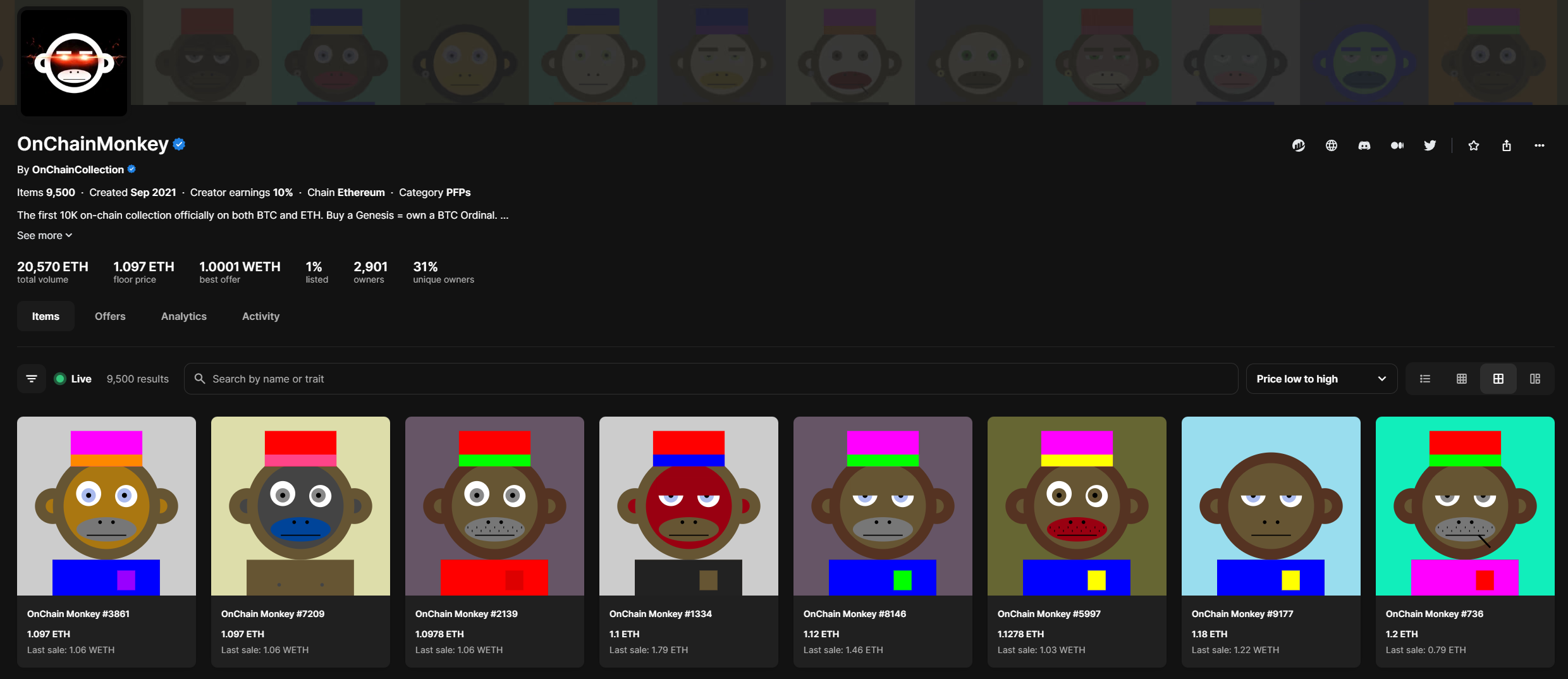Open OnChain Monkey #7209 title link
This screenshot has width=1568, height=679.
pos(273,614)
